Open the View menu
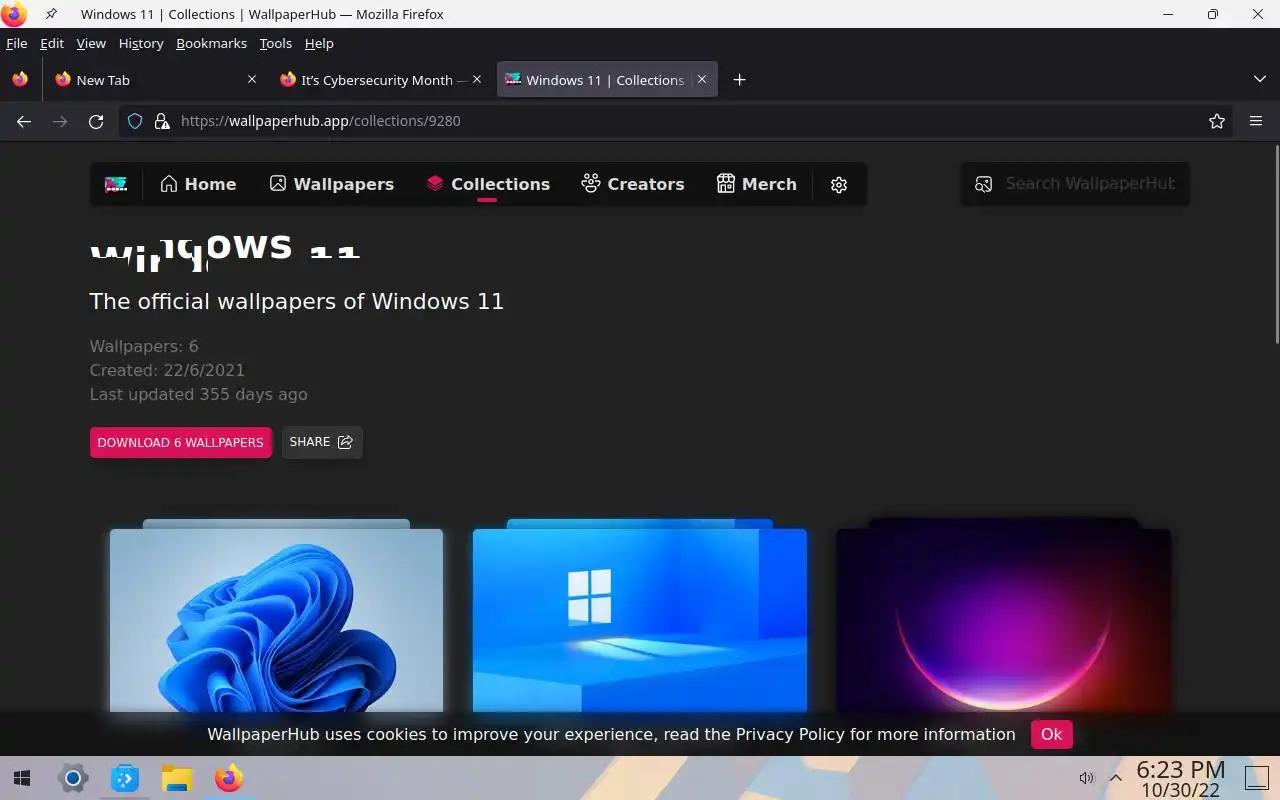Screen dimensions: 1280x800 pos(91,43)
